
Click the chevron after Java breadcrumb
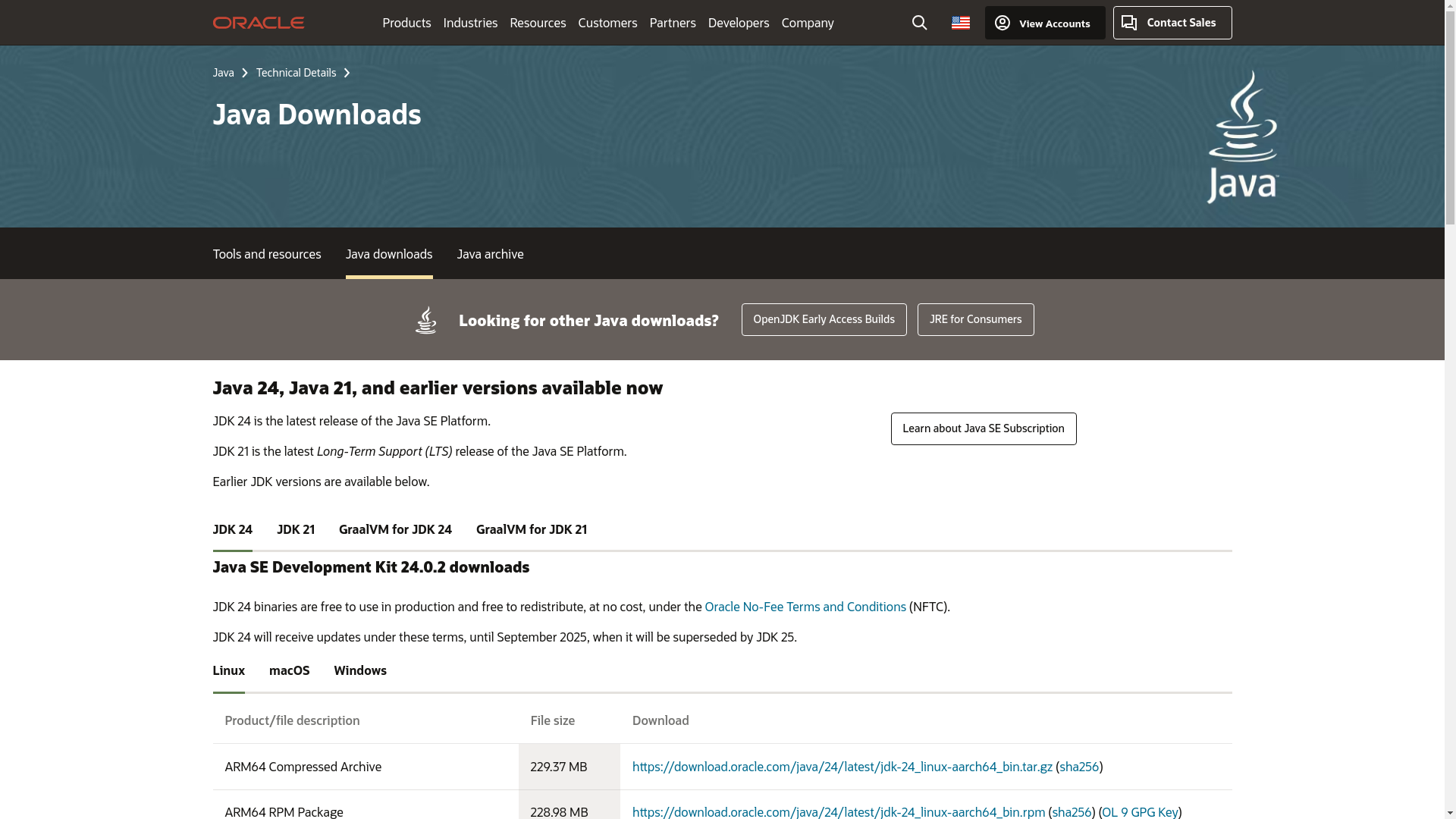[244, 73]
